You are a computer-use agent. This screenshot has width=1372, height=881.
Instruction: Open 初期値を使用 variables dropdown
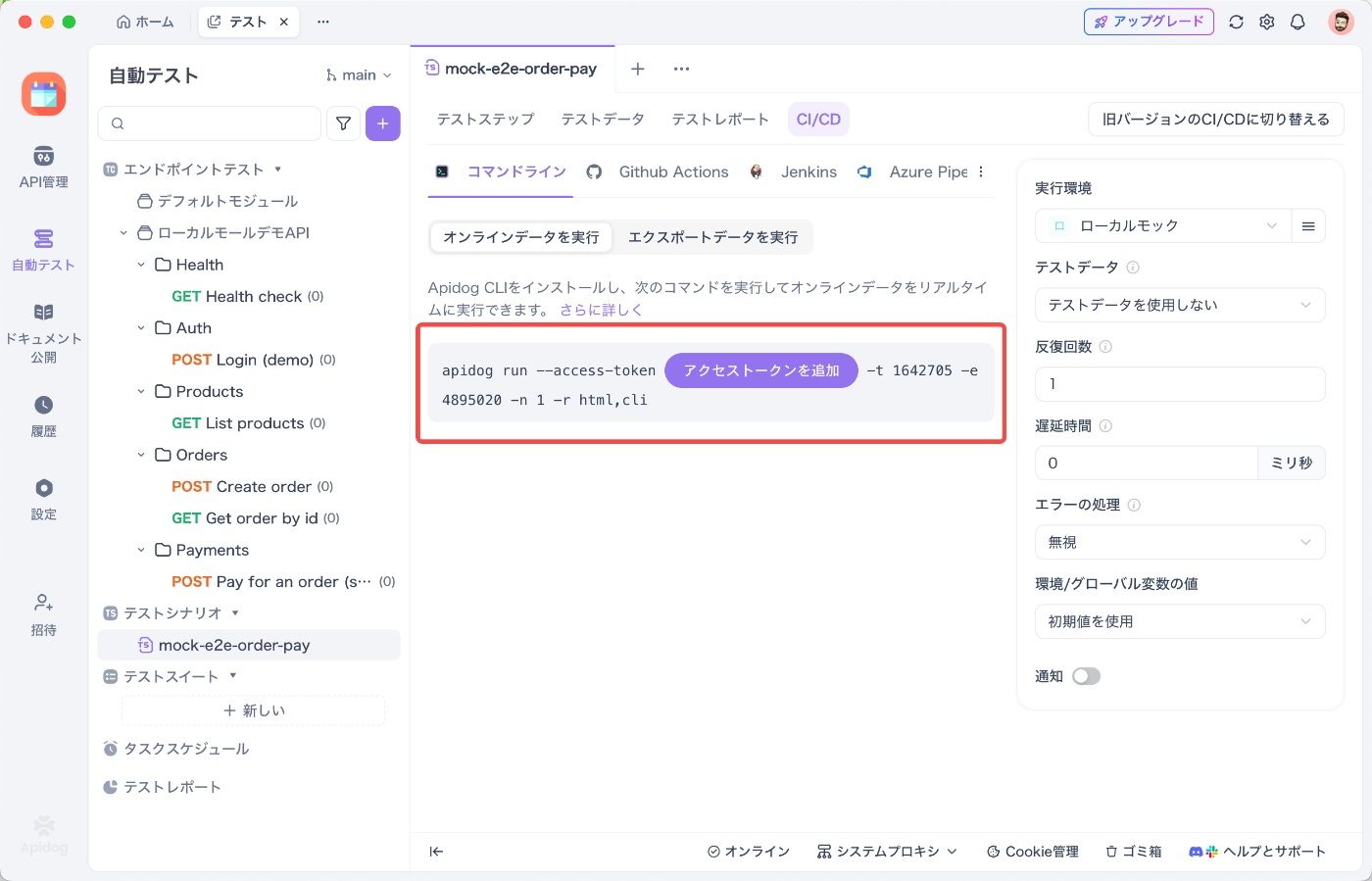click(x=1180, y=621)
